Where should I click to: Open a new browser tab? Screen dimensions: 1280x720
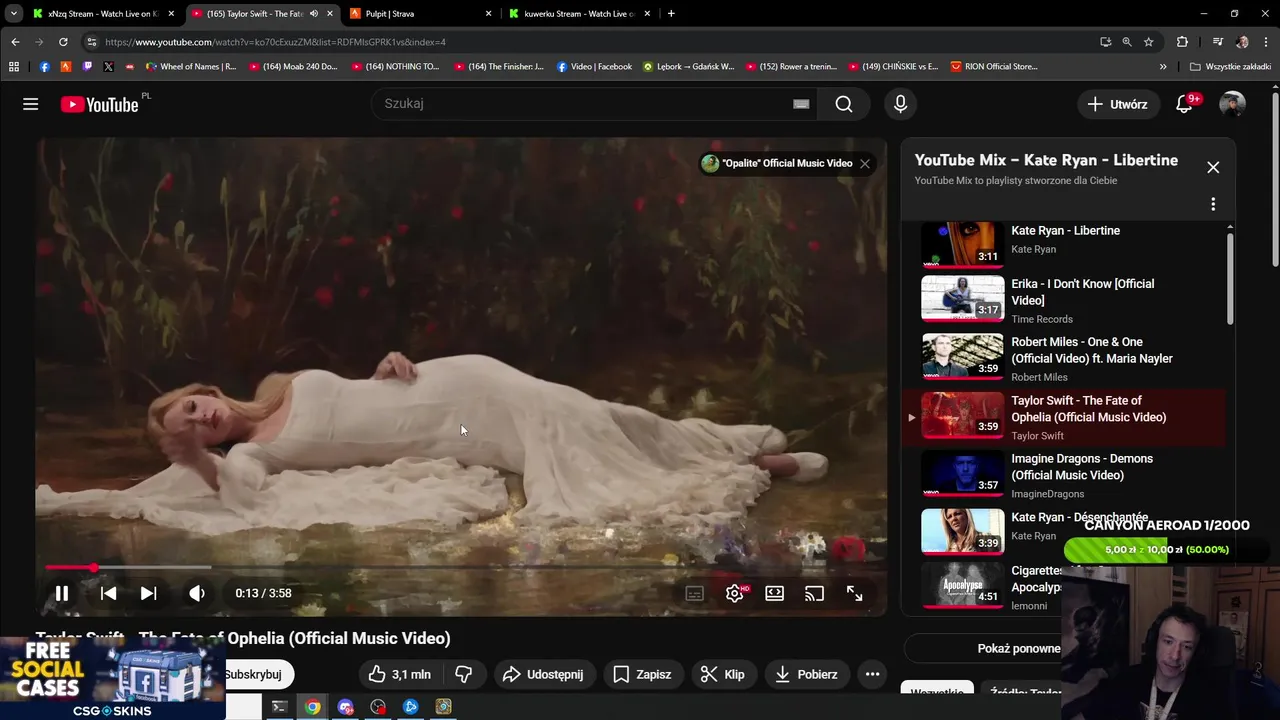pyautogui.click(x=671, y=14)
